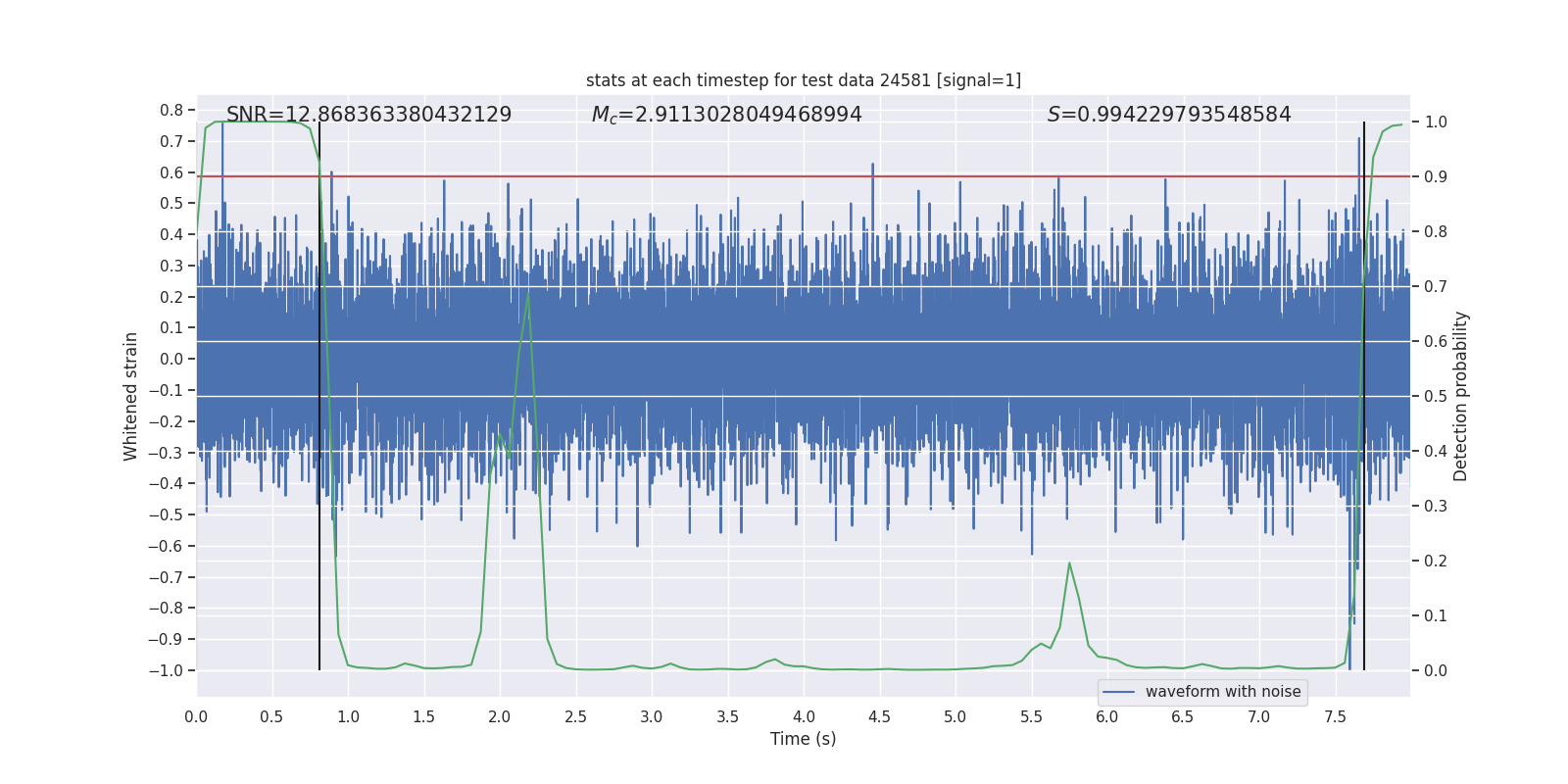Click the blue line sample in legend
The height and width of the screenshot is (784, 1568).
(x=1118, y=692)
